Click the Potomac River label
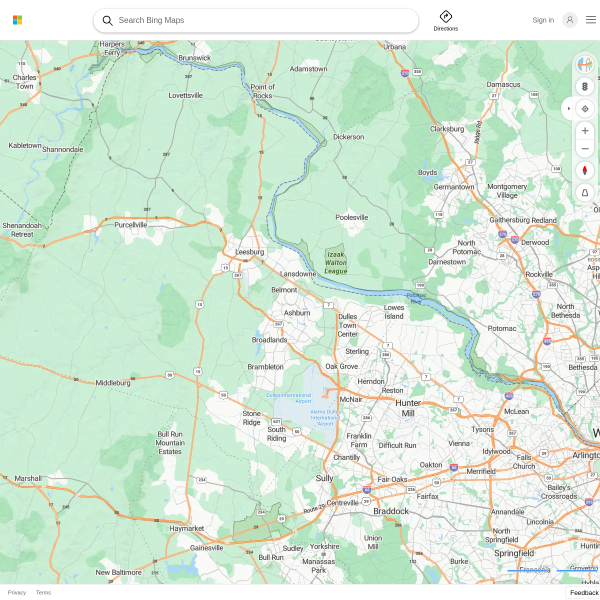This screenshot has height=600, width=600. pos(416,298)
